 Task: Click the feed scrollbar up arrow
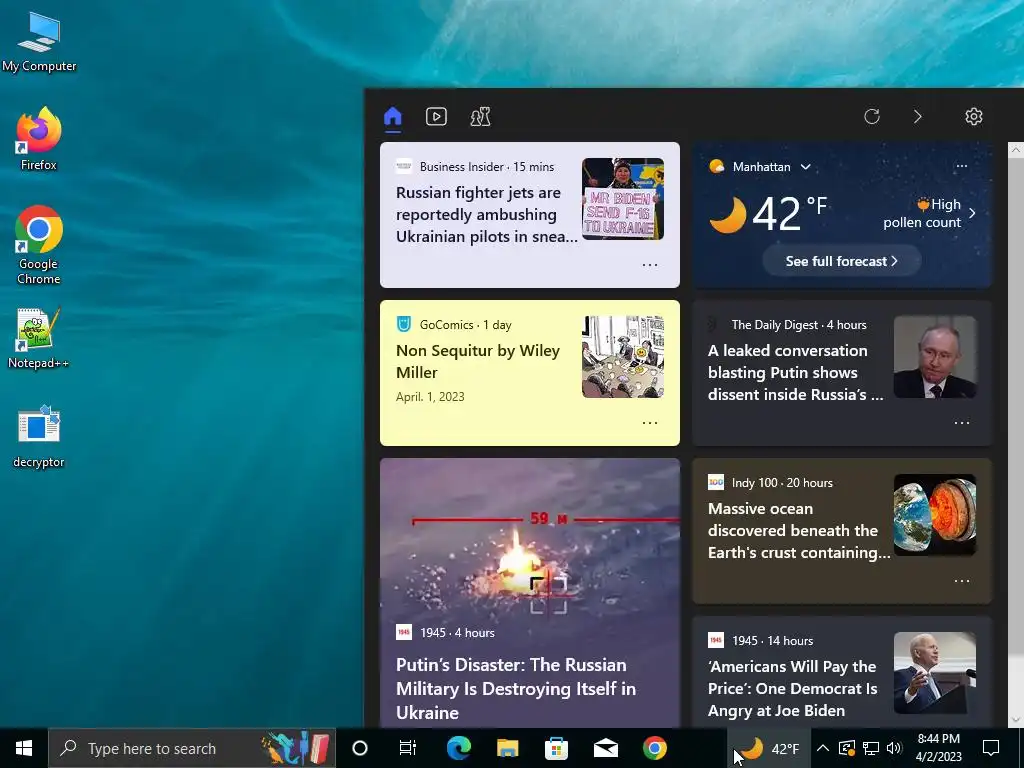[1016, 150]
